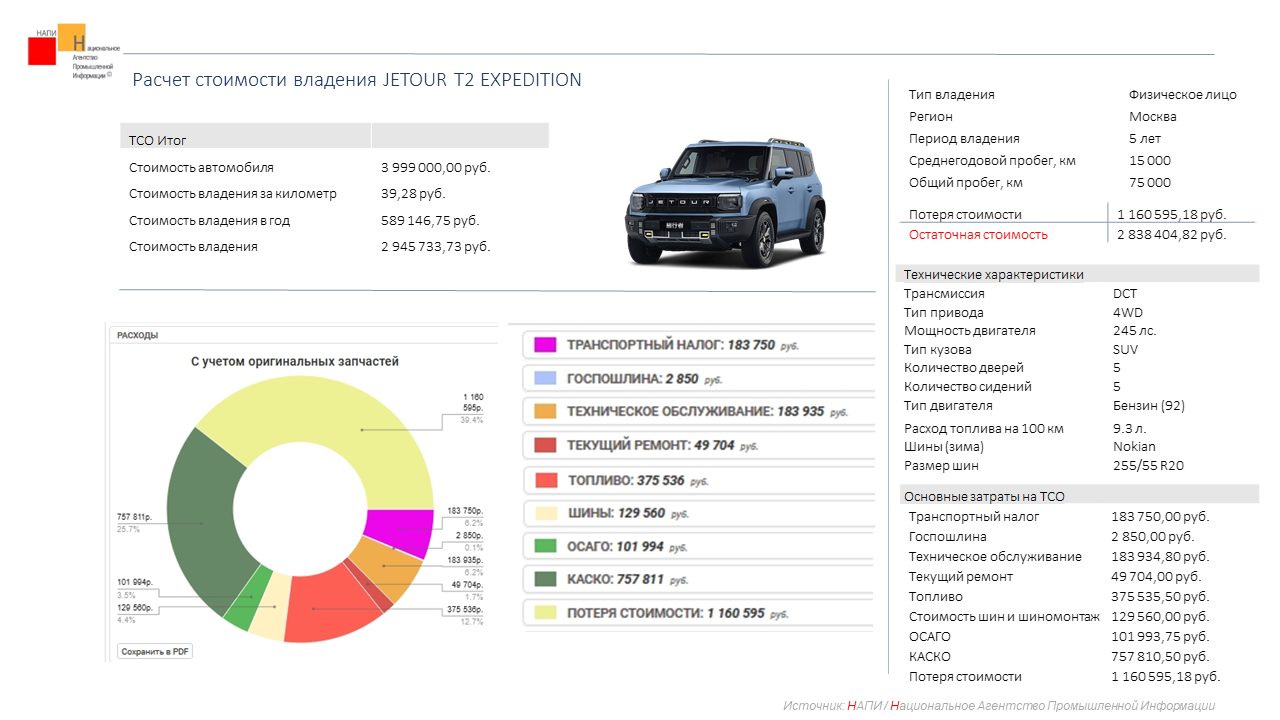Click the page title Расчет стоимости владения JETOUR
The height and width of the screenshot is (720, 1280).
[357, 80]
